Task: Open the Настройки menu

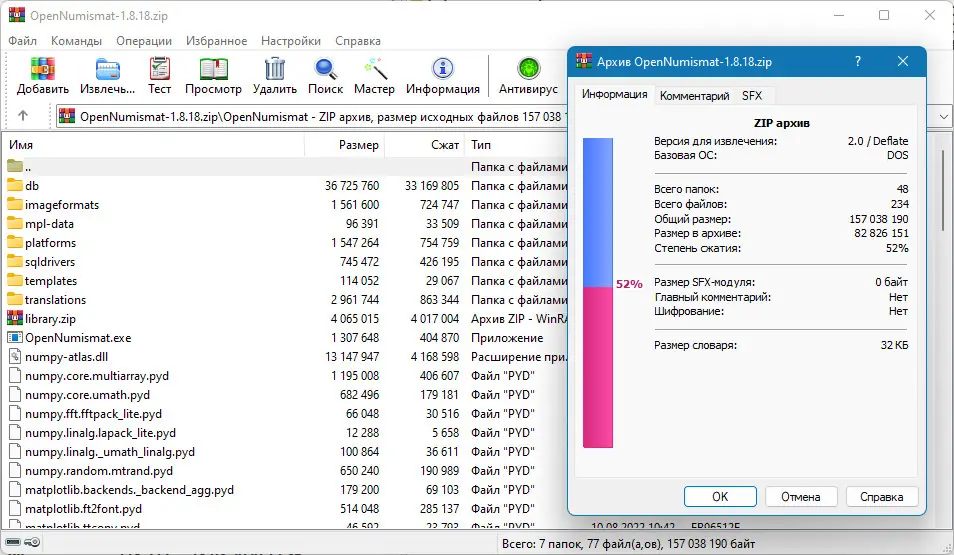Action: (x=291, y=41)
